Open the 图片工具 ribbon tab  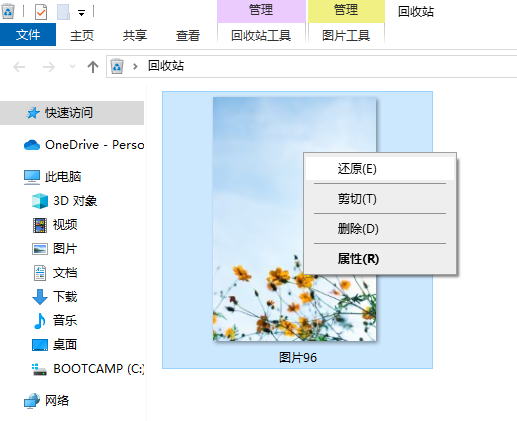pyautogui.click(x=346, y=35)
